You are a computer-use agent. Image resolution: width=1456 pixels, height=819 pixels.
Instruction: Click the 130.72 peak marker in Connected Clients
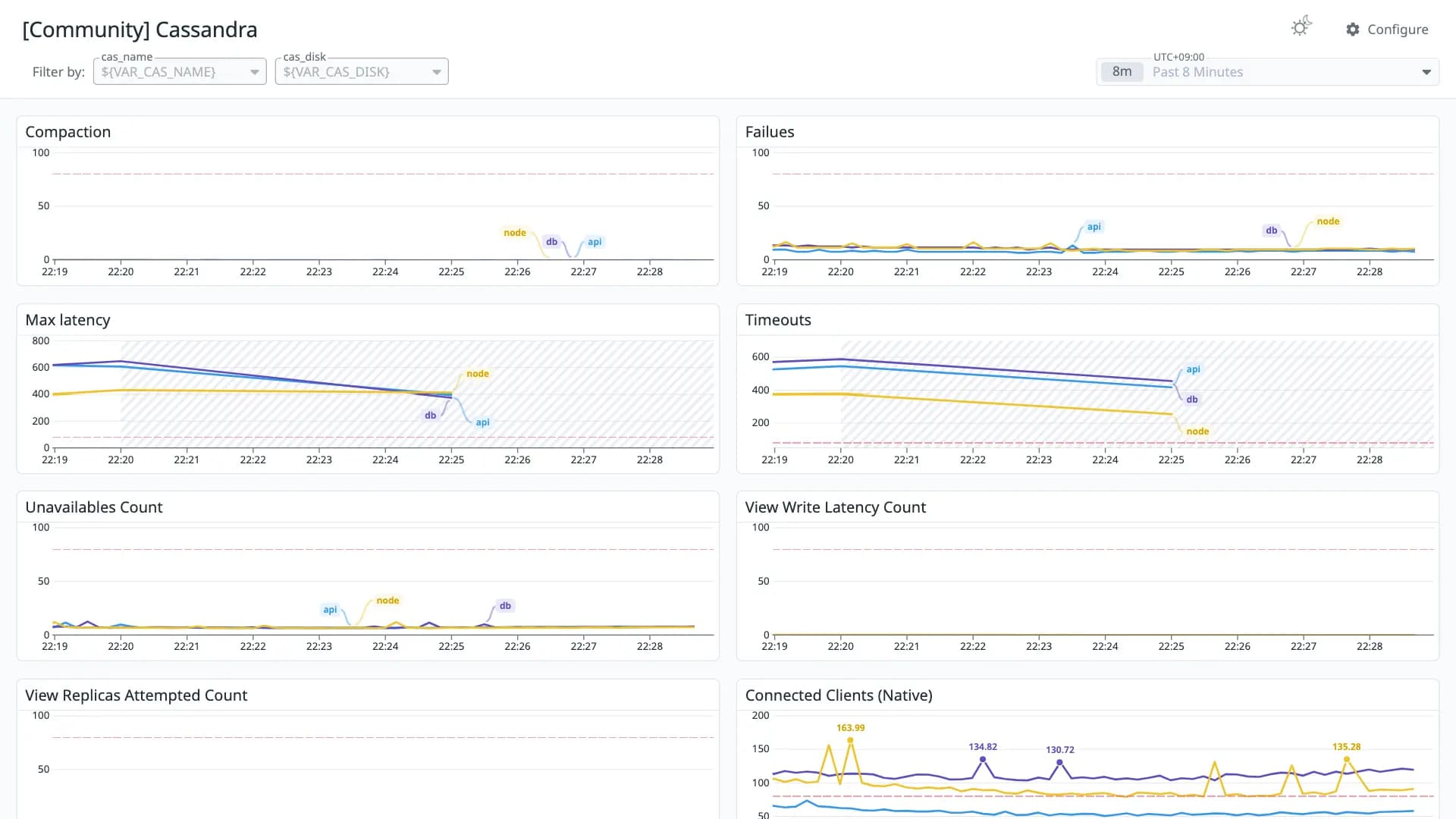pyautogui.click(x=1059, y=761)
